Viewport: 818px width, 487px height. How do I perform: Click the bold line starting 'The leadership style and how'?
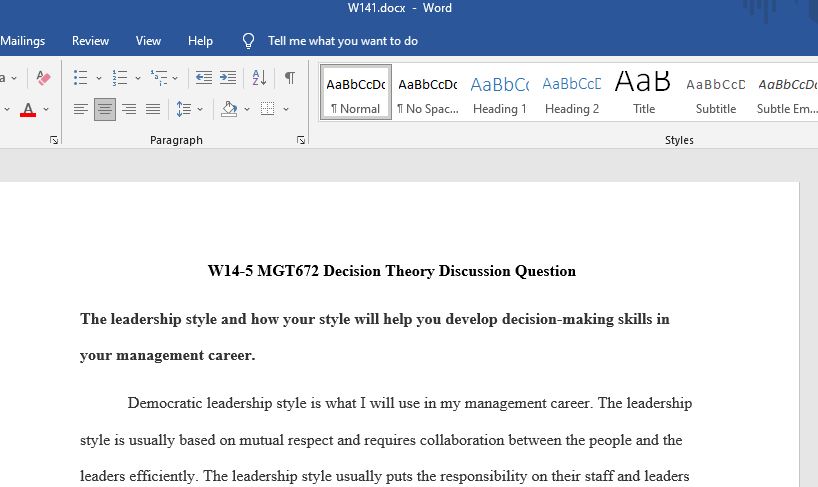(x=375, y=319)
